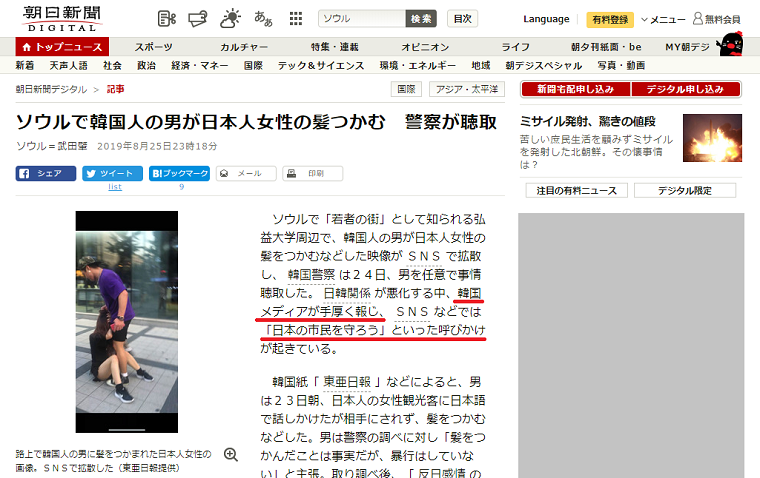Click into the search input field
Screen dimensions: 760x478
tap(362, 19)
